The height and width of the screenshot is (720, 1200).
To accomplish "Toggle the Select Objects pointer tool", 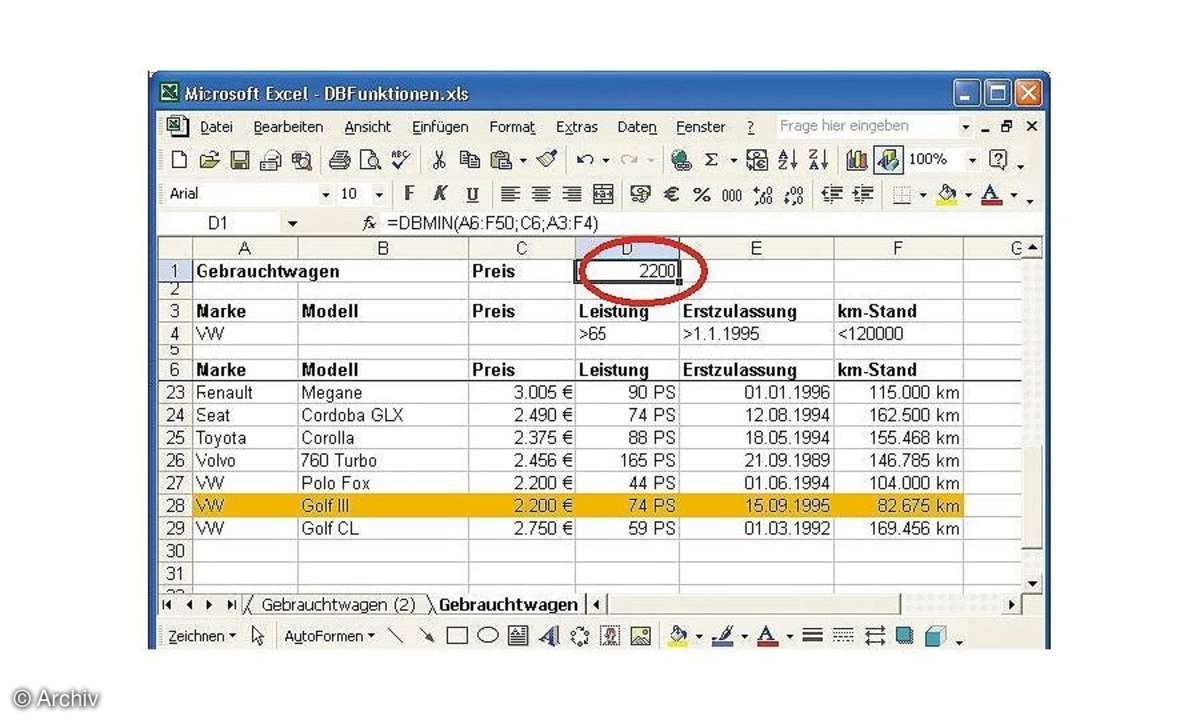I will (258, 636).
